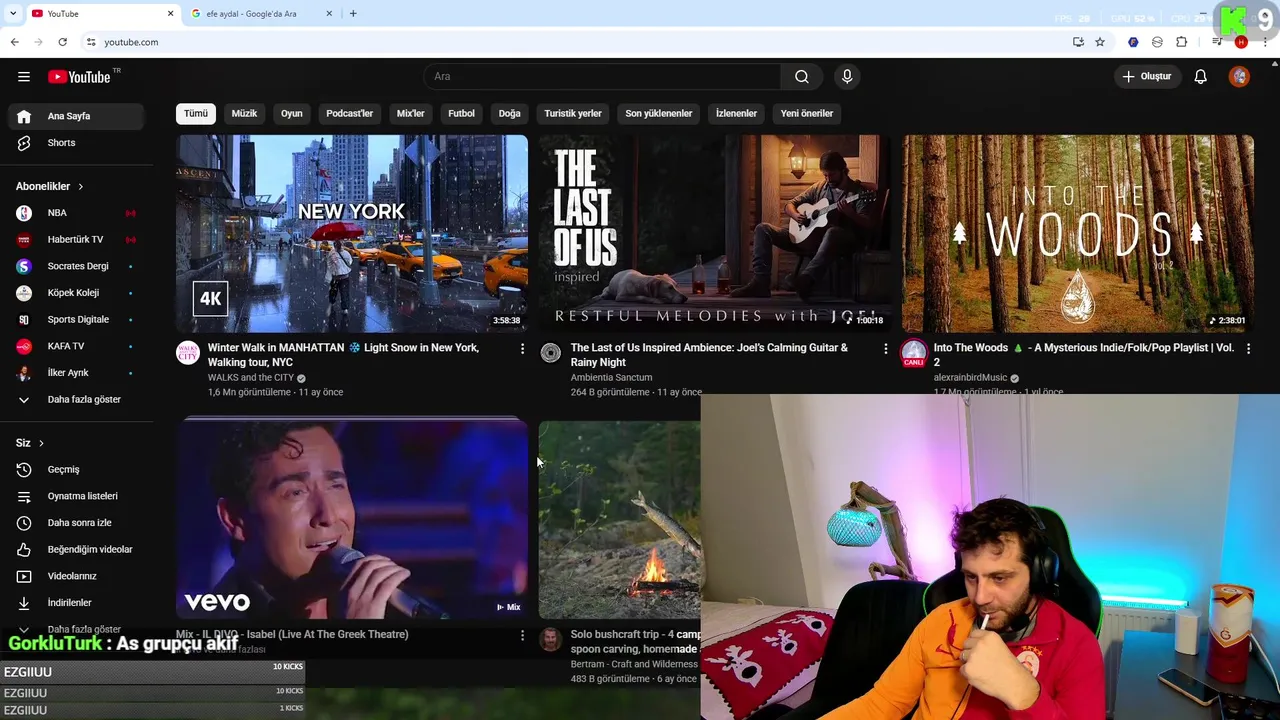This screenshot has height=720, width=1280.
Task: Open Last of Us inspired thumbnail
Action: point(714,233)
